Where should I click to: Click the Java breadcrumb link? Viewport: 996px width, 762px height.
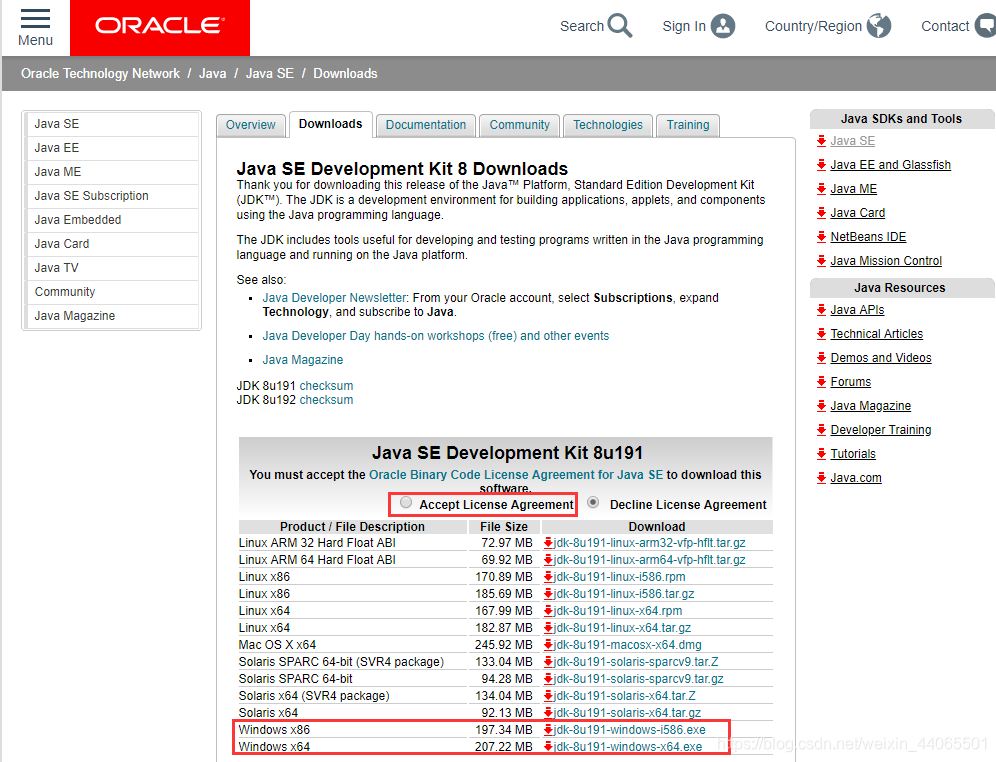(212, 74)
